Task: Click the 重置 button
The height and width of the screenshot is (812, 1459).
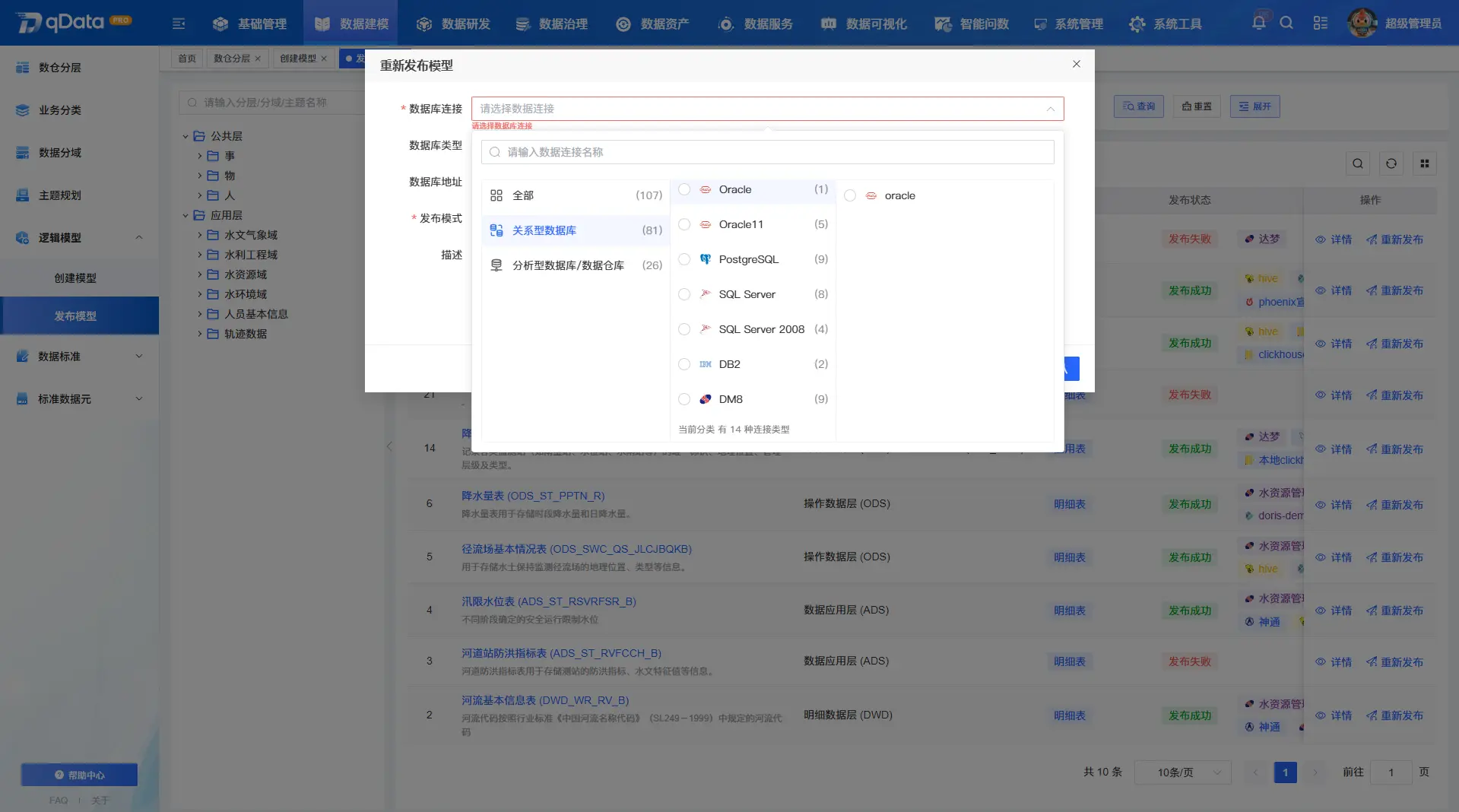Action: point(1197,106)
